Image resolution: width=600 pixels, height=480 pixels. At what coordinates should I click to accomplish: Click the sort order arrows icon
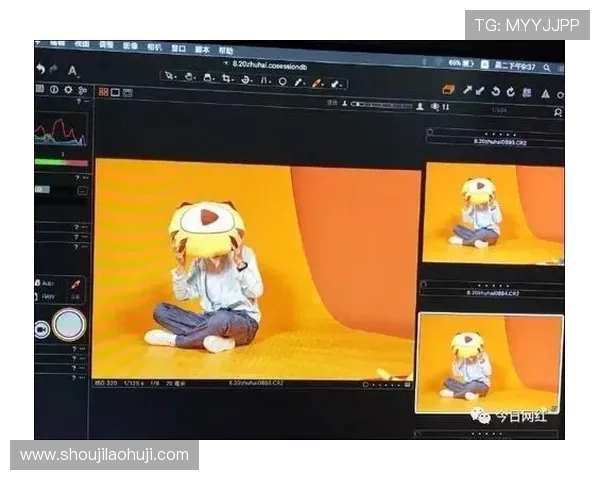445,107
